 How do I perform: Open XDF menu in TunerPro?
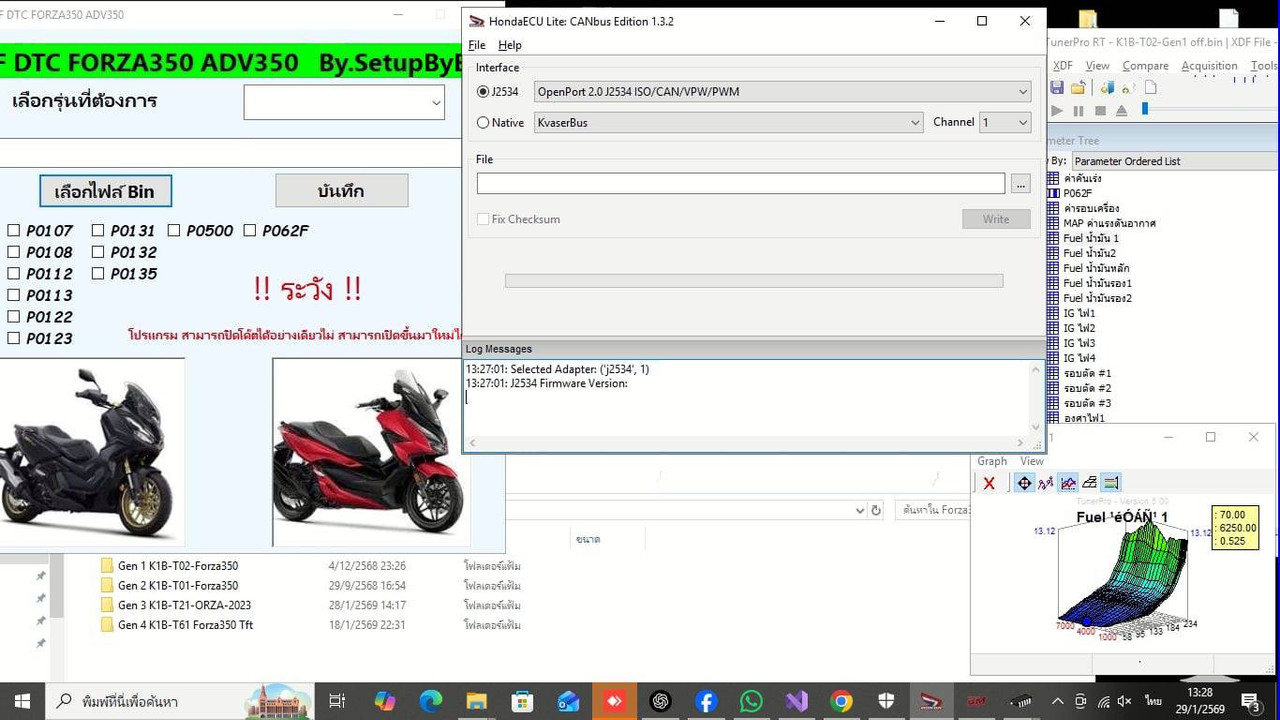(x=1063, y=66)
